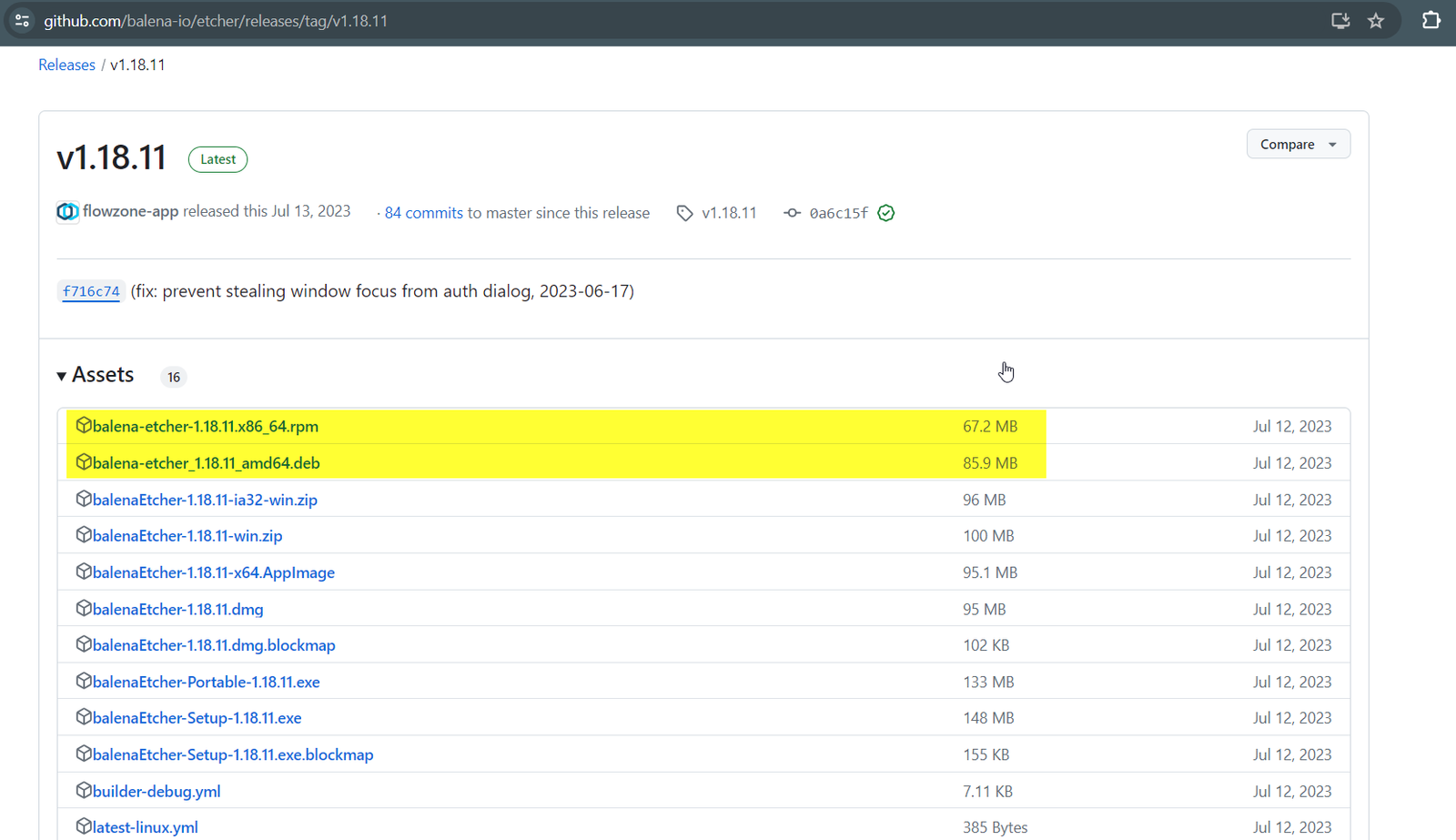The image size is (1456, 840).
Task: Download latest-linux.yml file
Action: click(x=146, y=827)
